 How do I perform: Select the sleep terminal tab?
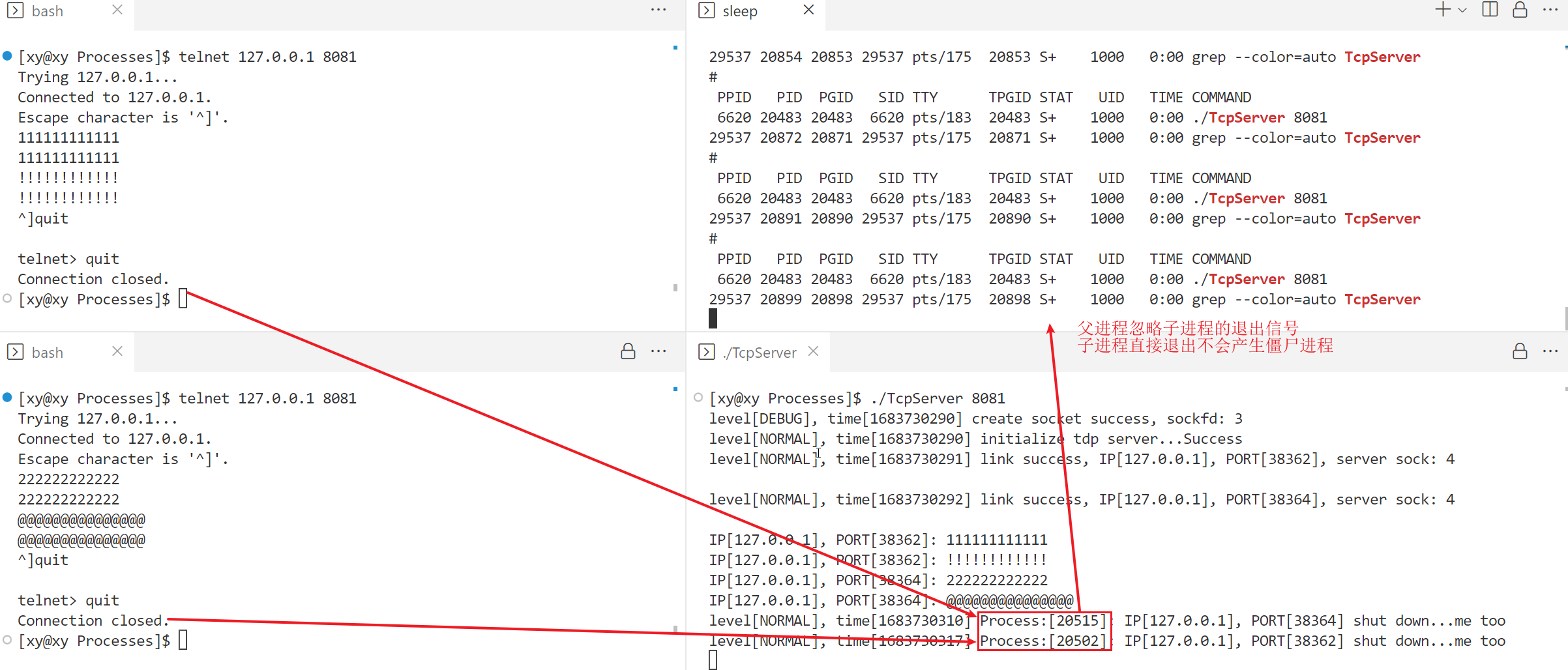pos(739,11)
